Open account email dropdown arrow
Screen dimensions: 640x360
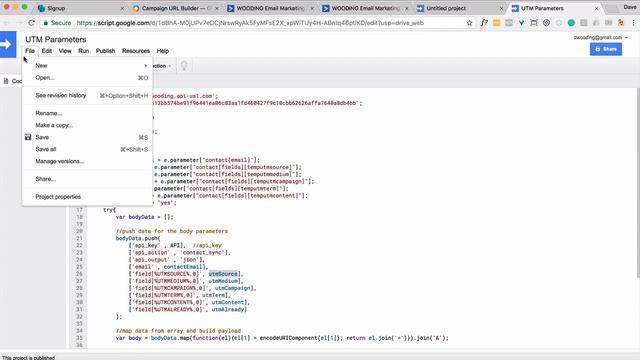(x=626, y=38)
